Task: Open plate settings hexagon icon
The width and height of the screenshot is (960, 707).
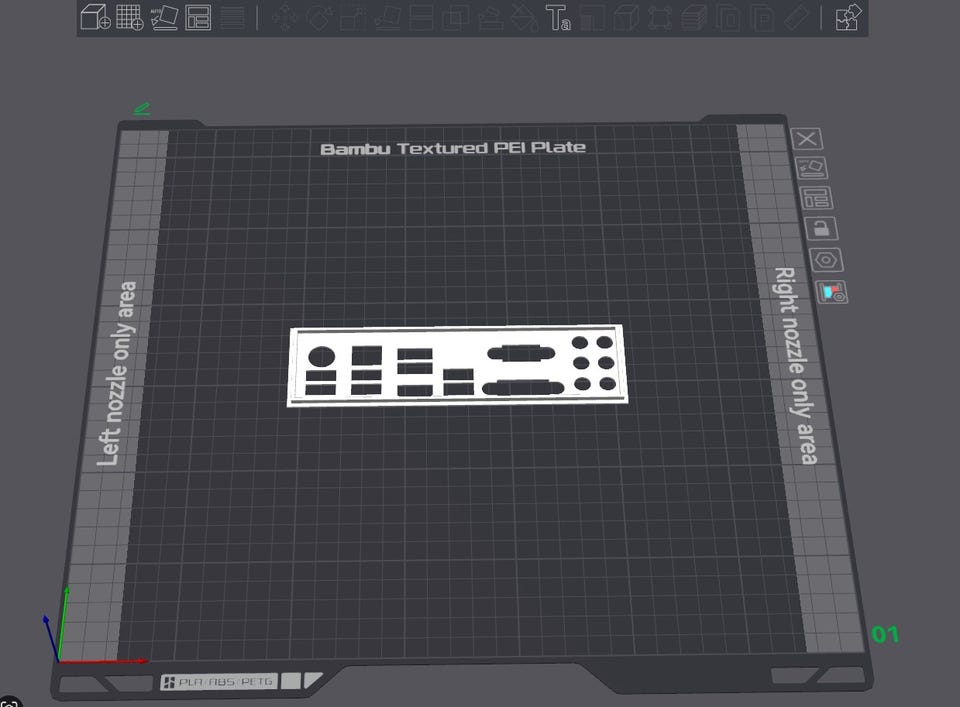Action: pyautogui.click(x=830, y=260)
